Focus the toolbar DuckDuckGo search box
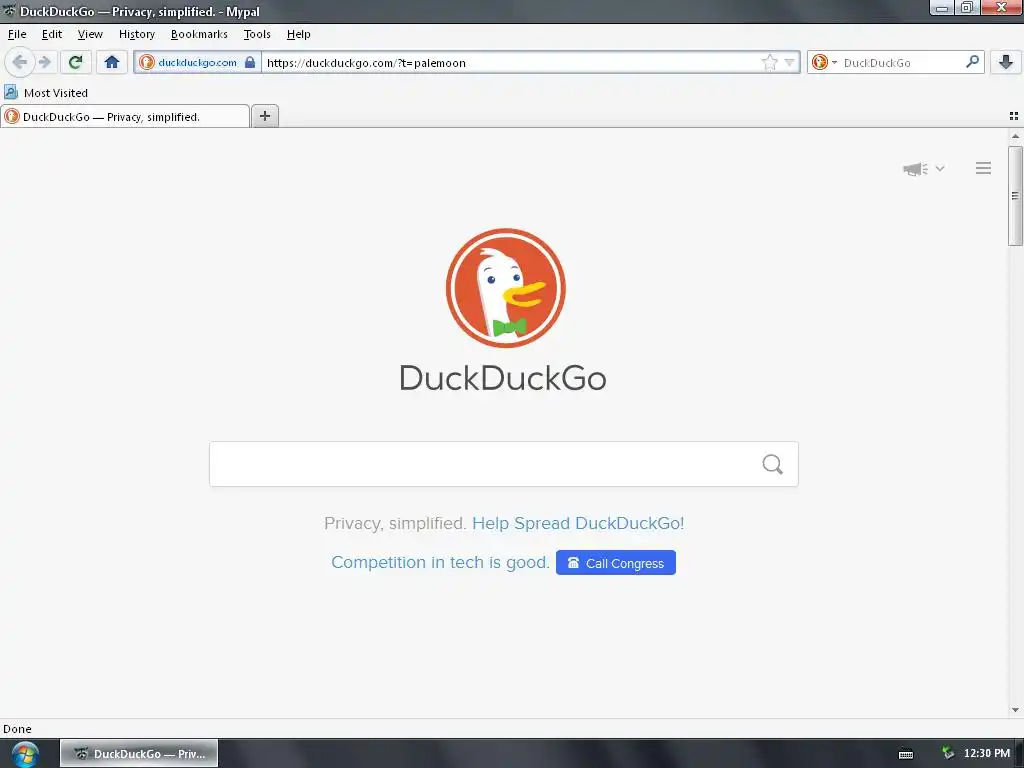Image resolution: width=1024 pixels, height=768 pixels. [x=903, y=63]
